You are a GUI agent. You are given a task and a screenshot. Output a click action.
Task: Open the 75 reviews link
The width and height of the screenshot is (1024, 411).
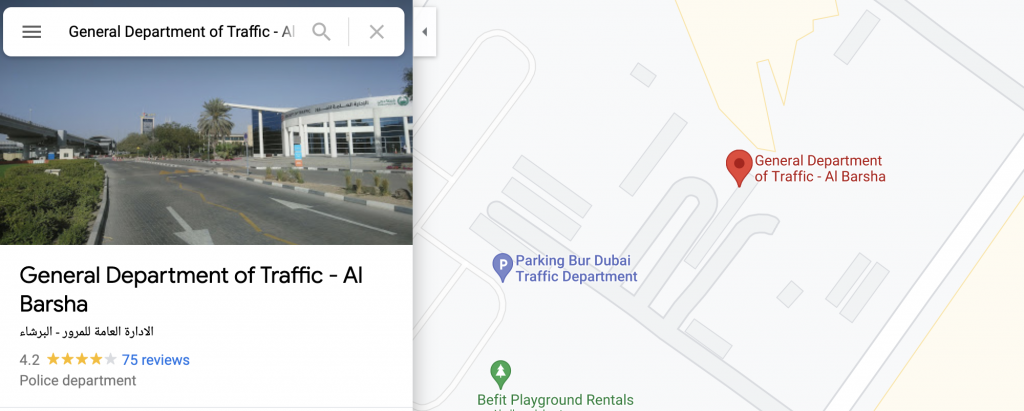(155, 360)
